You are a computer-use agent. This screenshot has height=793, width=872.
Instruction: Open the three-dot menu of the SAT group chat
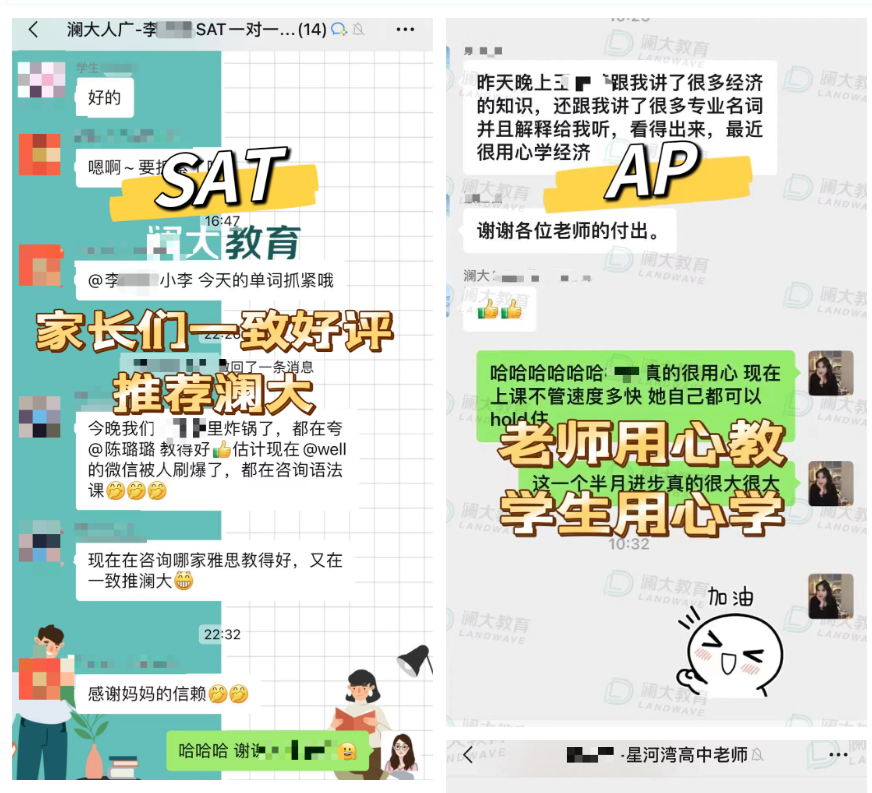[405, 29]
